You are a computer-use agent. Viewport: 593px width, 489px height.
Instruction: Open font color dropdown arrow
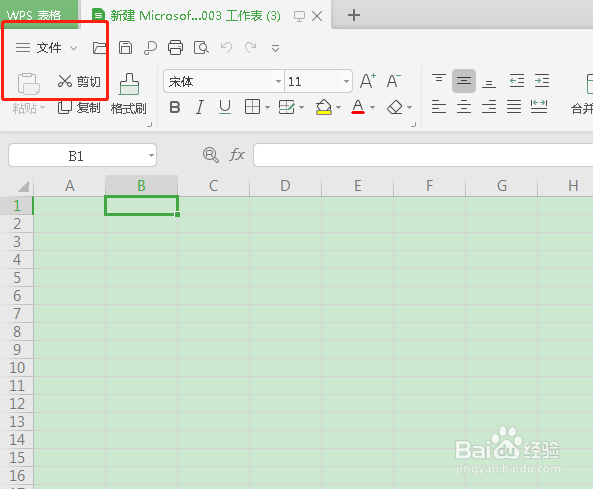click(x=373, y=108)
